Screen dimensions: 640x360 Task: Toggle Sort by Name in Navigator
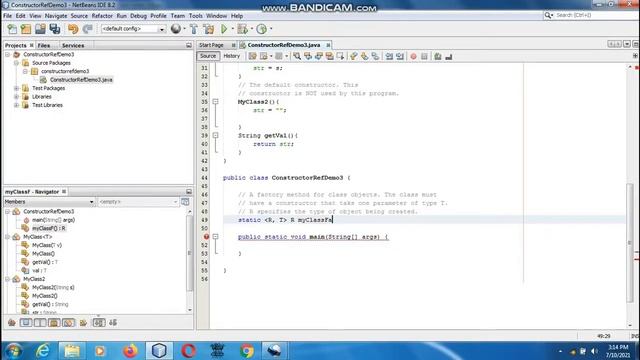point(99,323)
